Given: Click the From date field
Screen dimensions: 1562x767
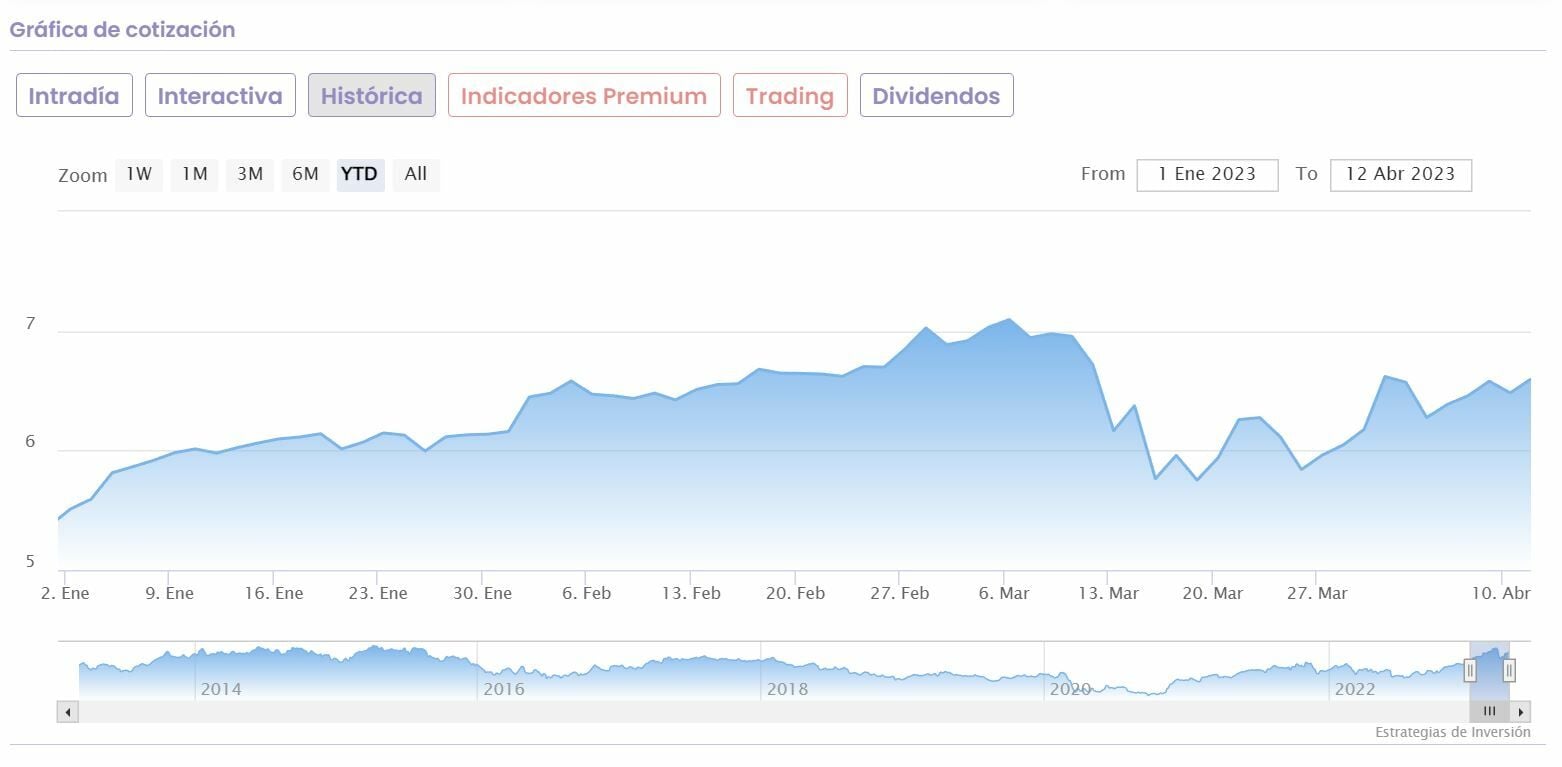Looking at the screenshot, I should pyautogui.click(x=1207, y=174).
